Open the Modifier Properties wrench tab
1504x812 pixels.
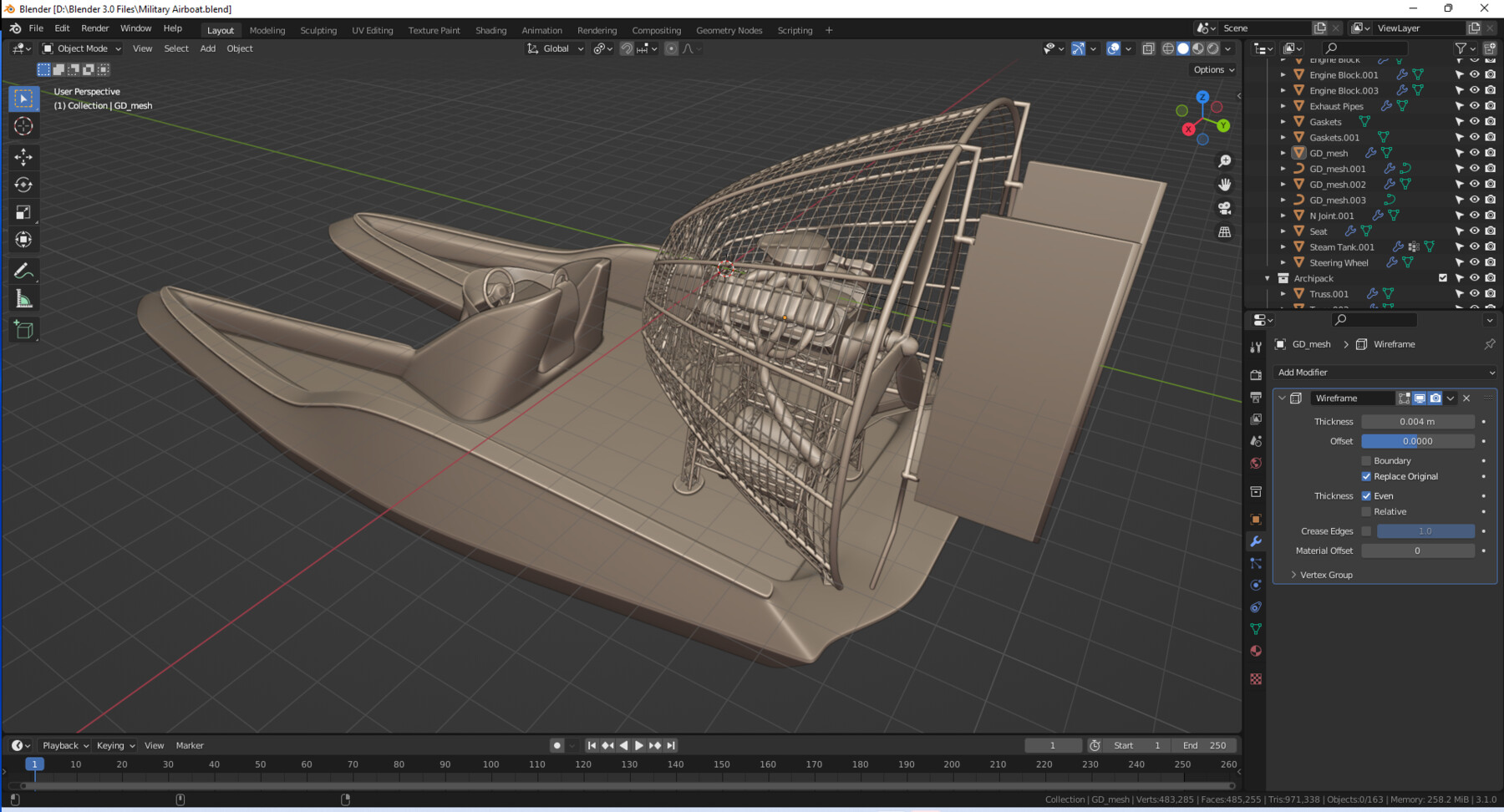1256,542
